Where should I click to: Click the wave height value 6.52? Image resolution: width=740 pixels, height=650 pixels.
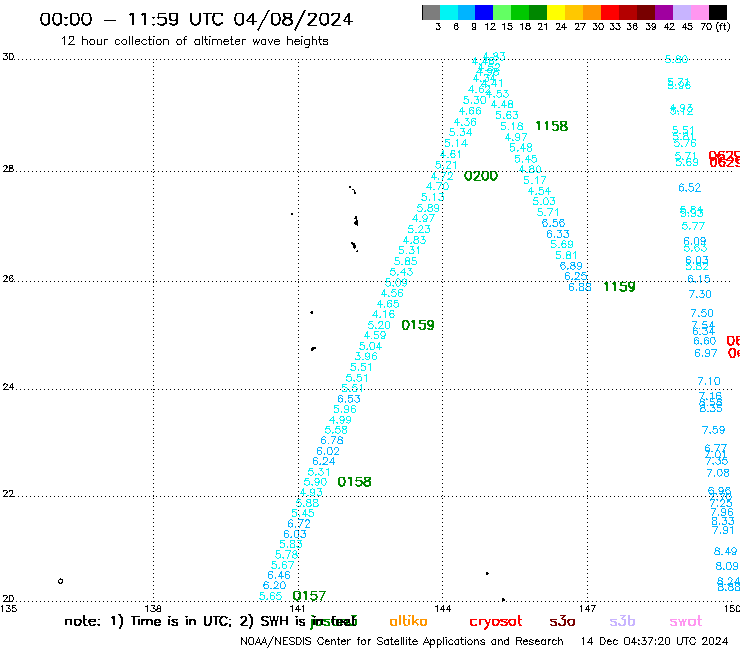click(690, 188)
